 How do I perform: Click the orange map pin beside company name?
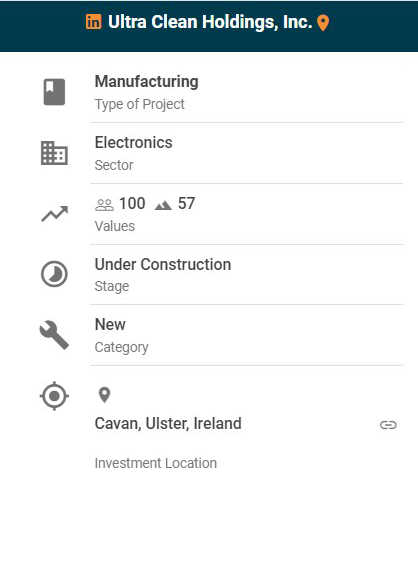pos(323,23)
